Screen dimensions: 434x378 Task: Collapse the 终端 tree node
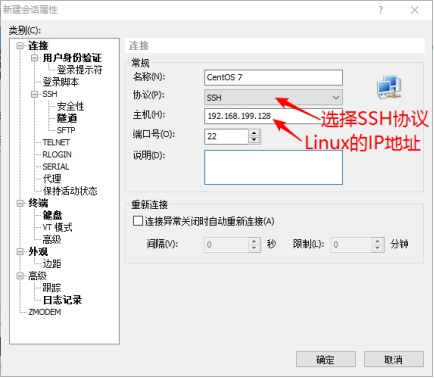pyautogui.click(x=21, y=203)
